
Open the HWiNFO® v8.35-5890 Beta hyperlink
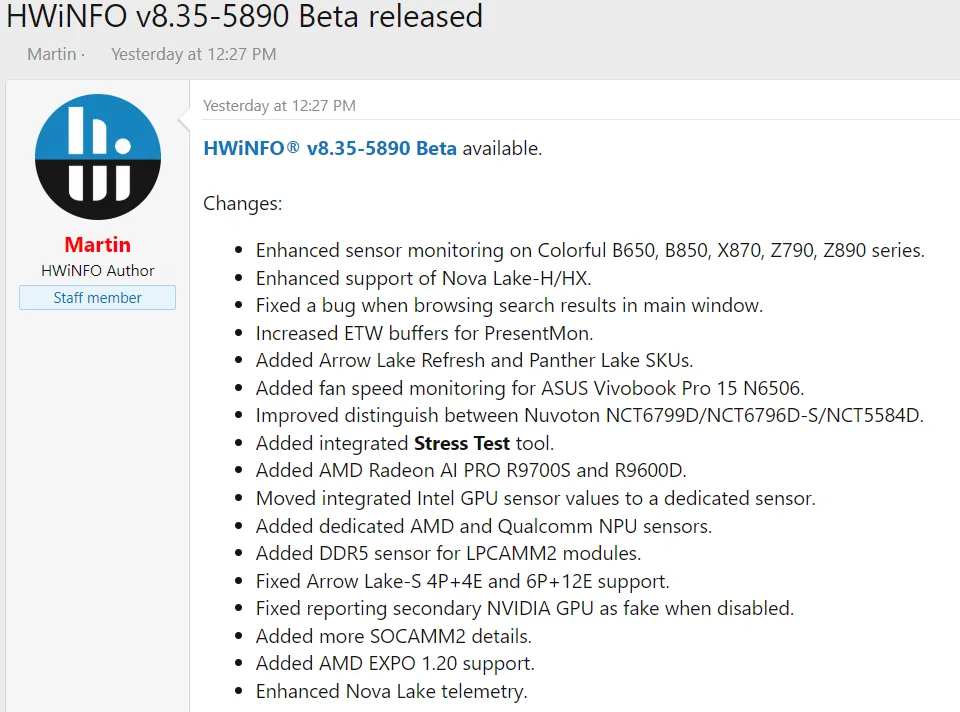[330, 147]
